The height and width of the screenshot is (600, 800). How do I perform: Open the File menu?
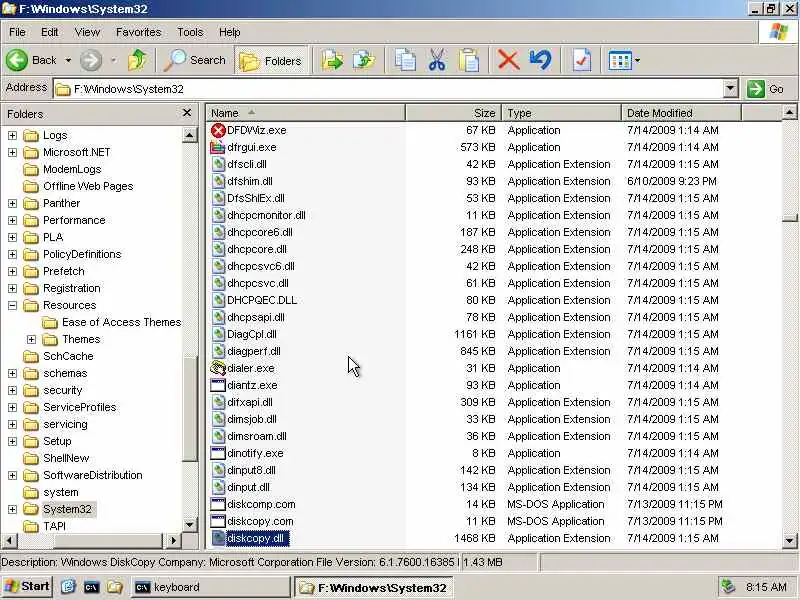tap(17, 32)
